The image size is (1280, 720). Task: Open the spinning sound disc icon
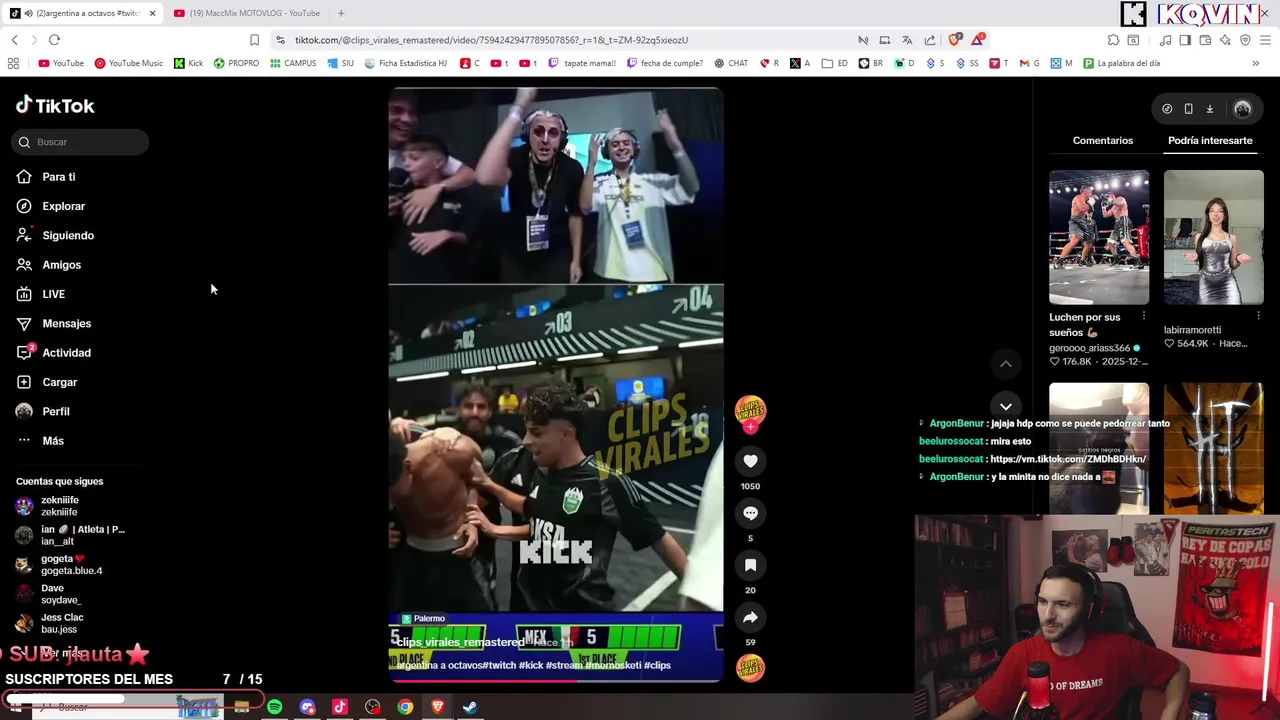click(750, 668)
